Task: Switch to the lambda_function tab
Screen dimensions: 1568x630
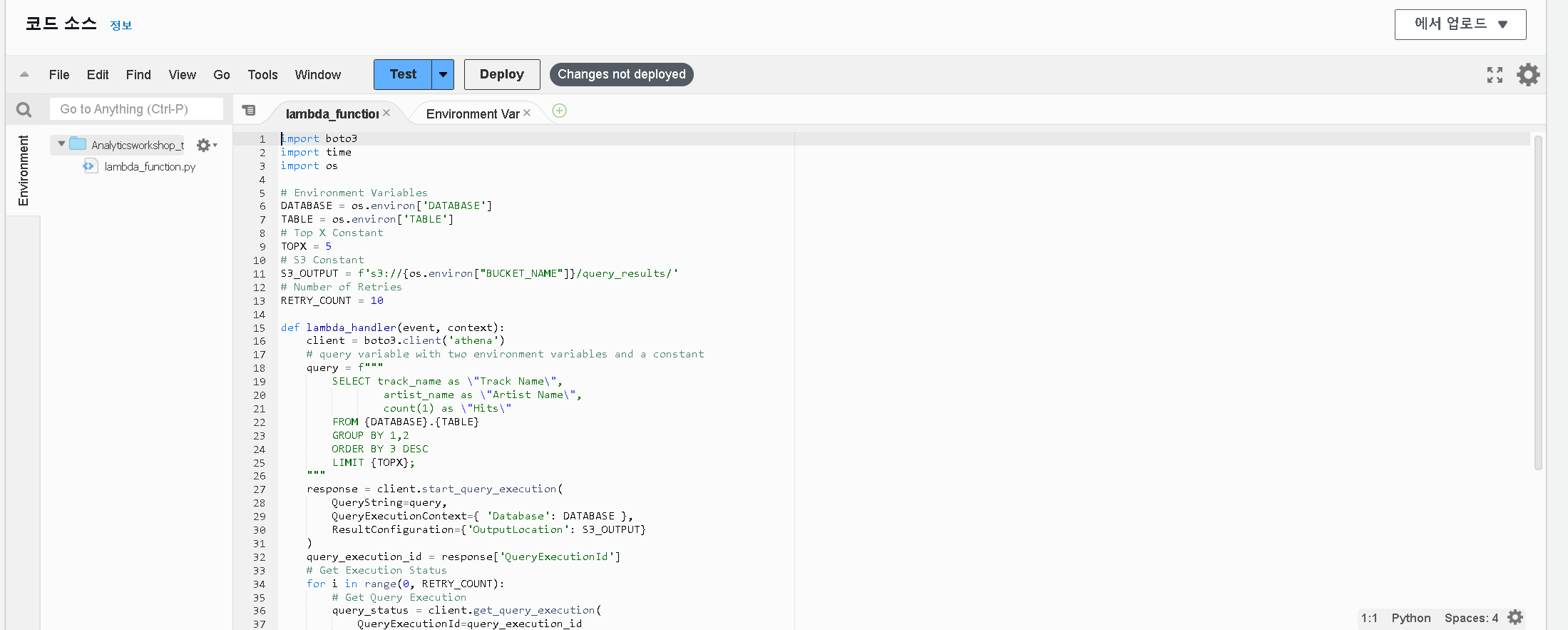Action: pos(332,114)
